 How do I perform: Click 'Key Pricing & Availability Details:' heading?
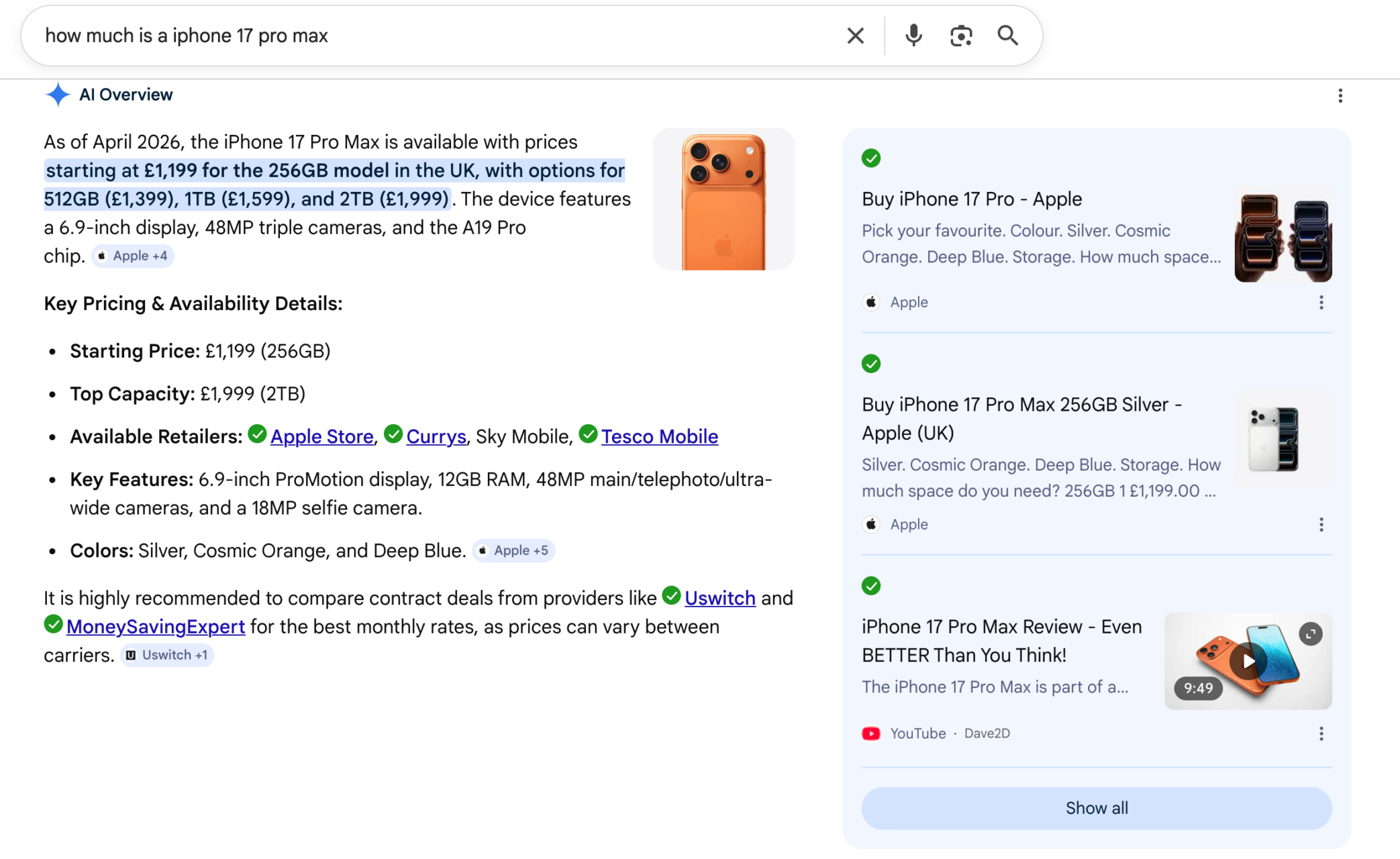[193, 304]
